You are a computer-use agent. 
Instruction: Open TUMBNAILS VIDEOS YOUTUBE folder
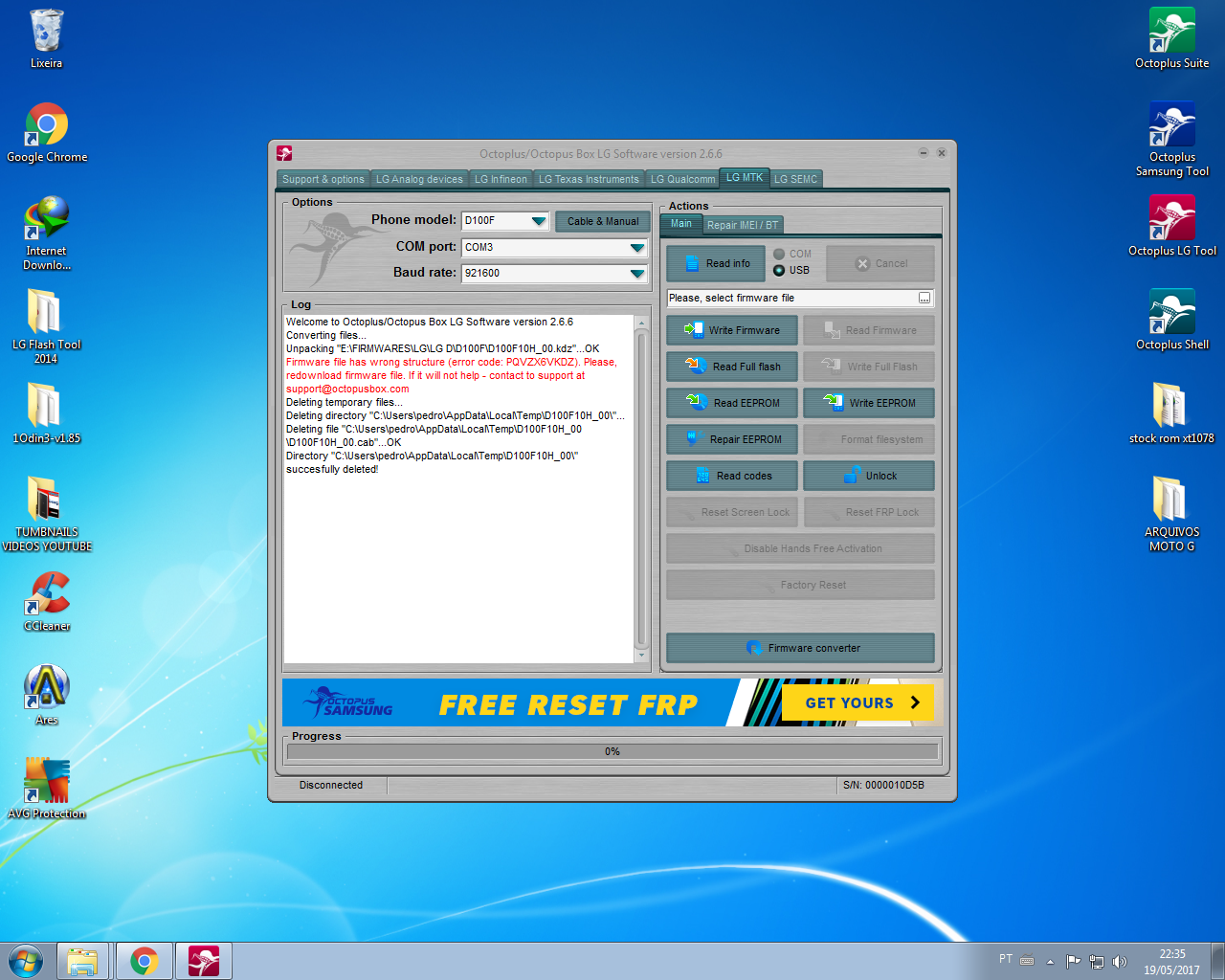pyautogui.click(x=47, y=514)
